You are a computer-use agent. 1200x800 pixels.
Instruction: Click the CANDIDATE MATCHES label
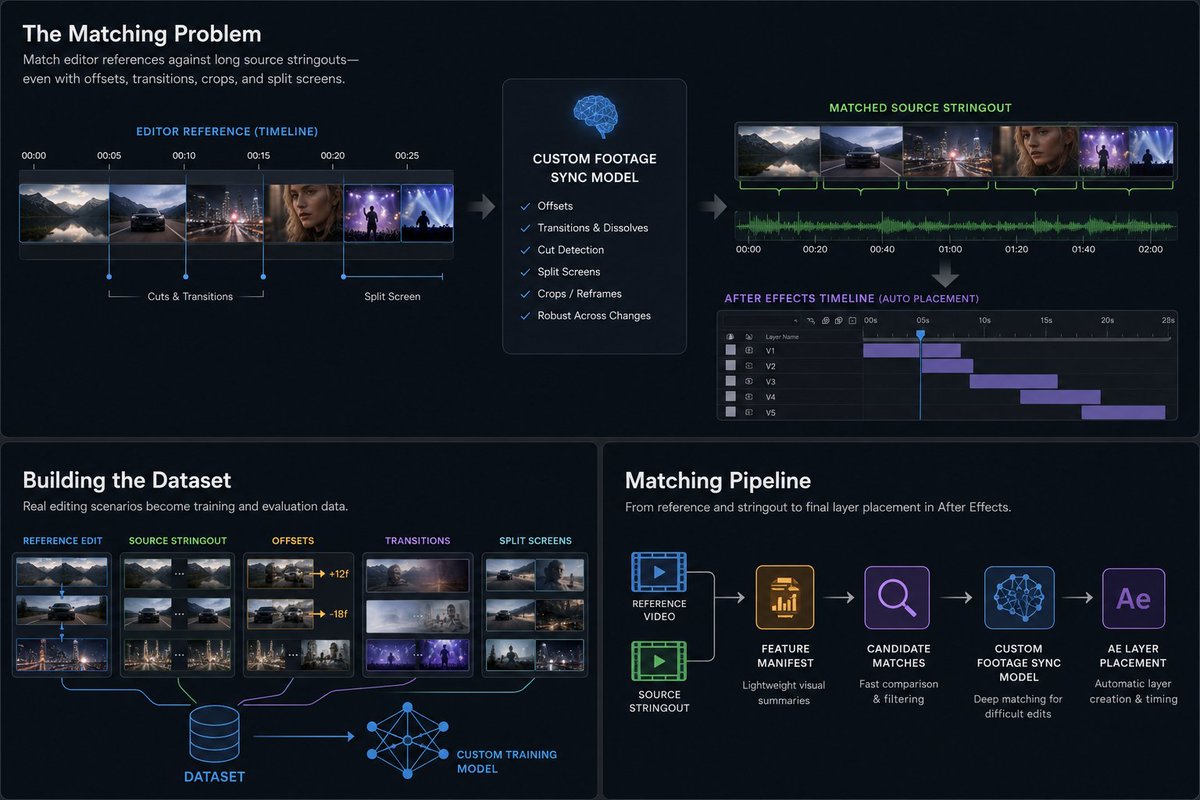(897, 656)
